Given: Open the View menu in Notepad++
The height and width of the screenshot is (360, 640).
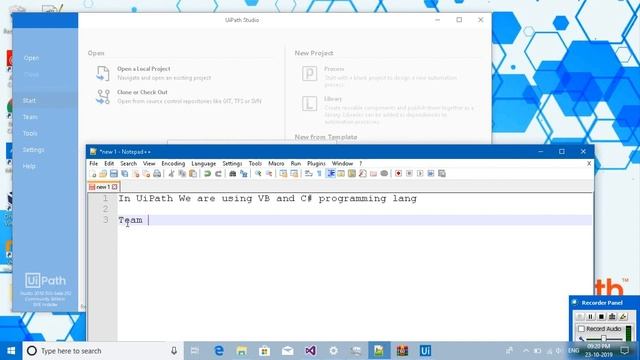Looking at the screenshot, I should 149,163.
